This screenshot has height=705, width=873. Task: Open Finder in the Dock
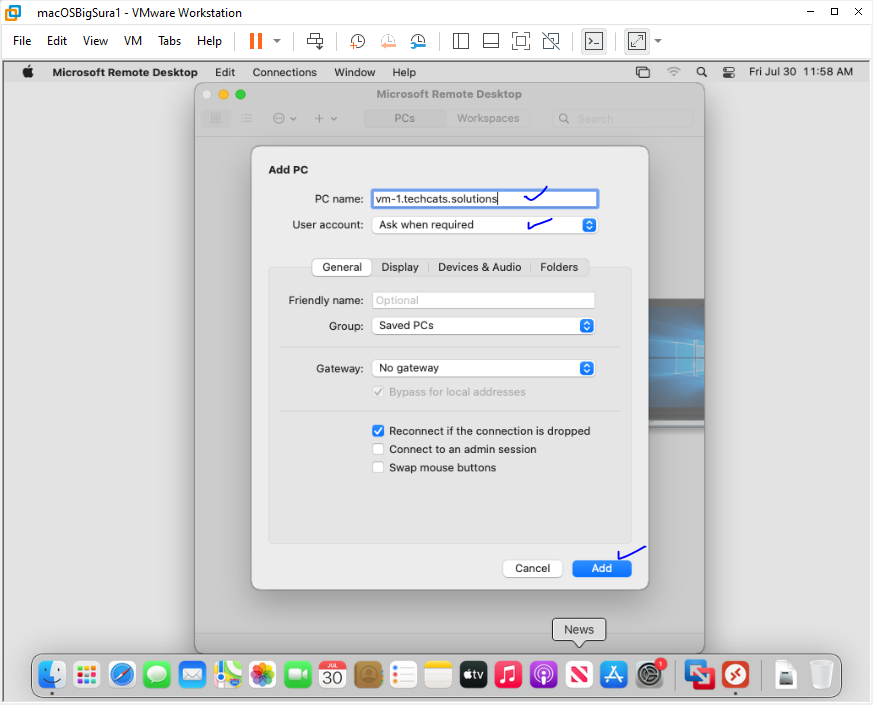pyautogui.click(x=52, y=675)
